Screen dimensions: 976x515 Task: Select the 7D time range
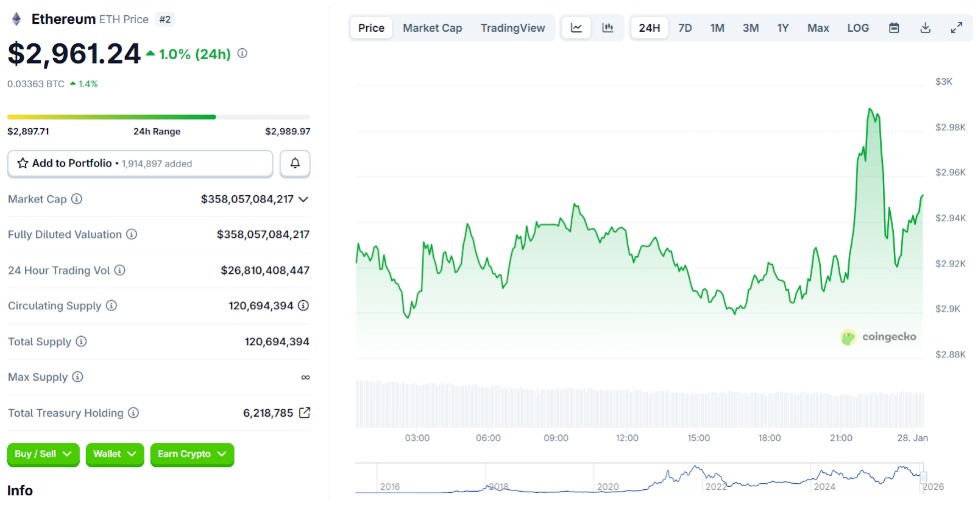[685, 28]
